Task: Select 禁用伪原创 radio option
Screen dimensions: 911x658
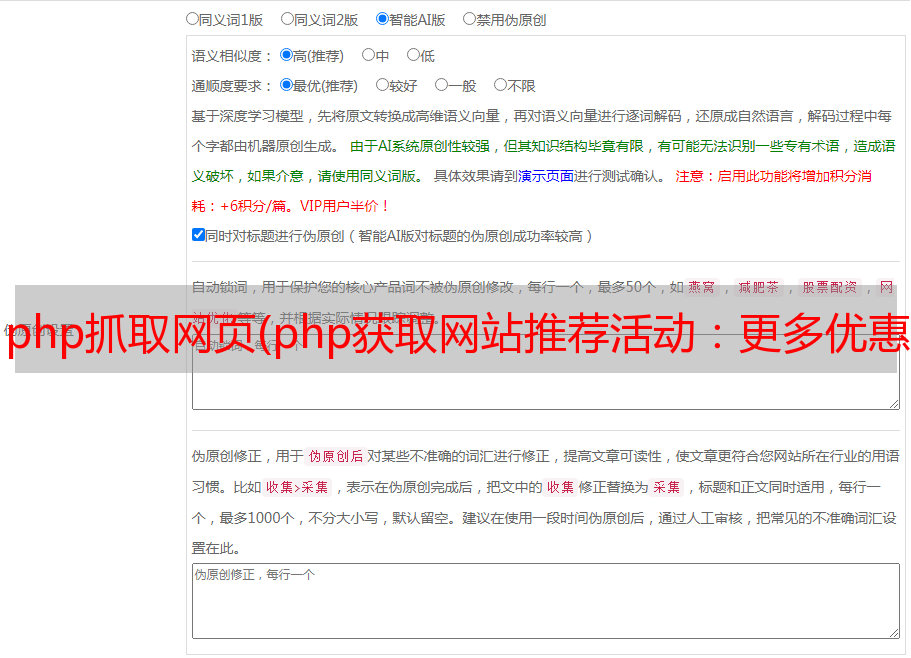Action: click(469, 19)
